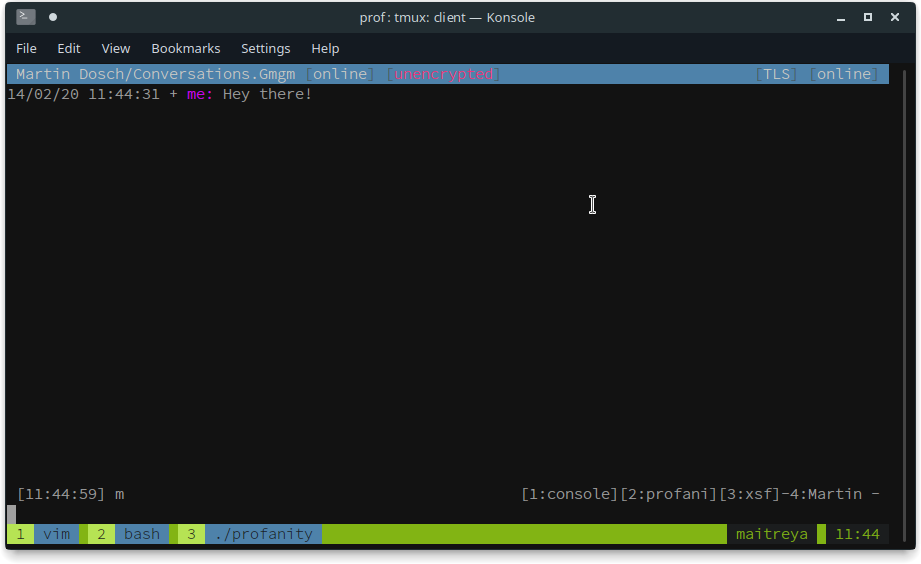This screenshot has width=921, height=564.
Task: Open the File menu
Action: [x=26, y=48]
